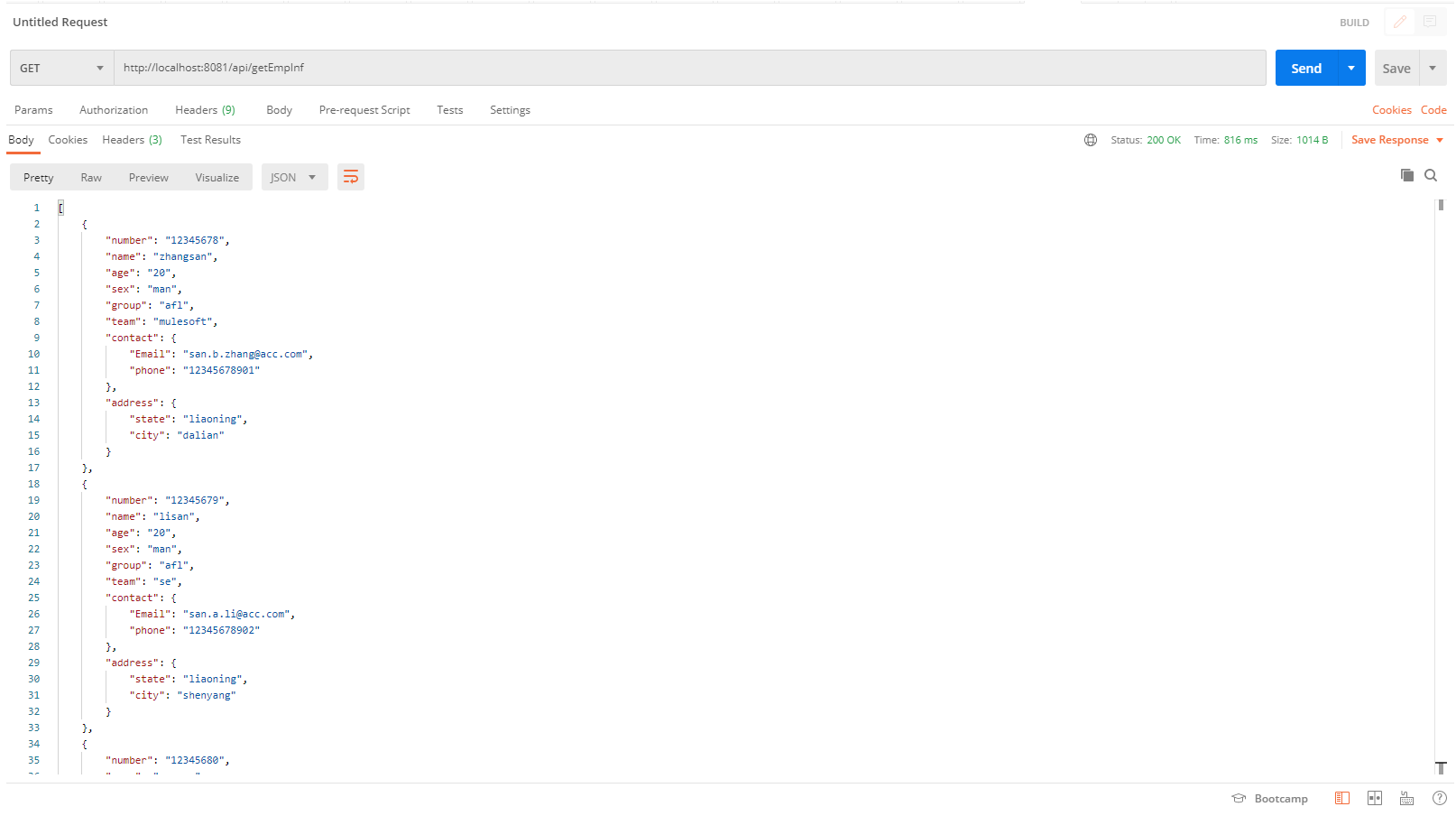Click the Help question-mark icon
Image resolution: width=1456 pixels, height=816 pixels.
(x=1440, y=798)
